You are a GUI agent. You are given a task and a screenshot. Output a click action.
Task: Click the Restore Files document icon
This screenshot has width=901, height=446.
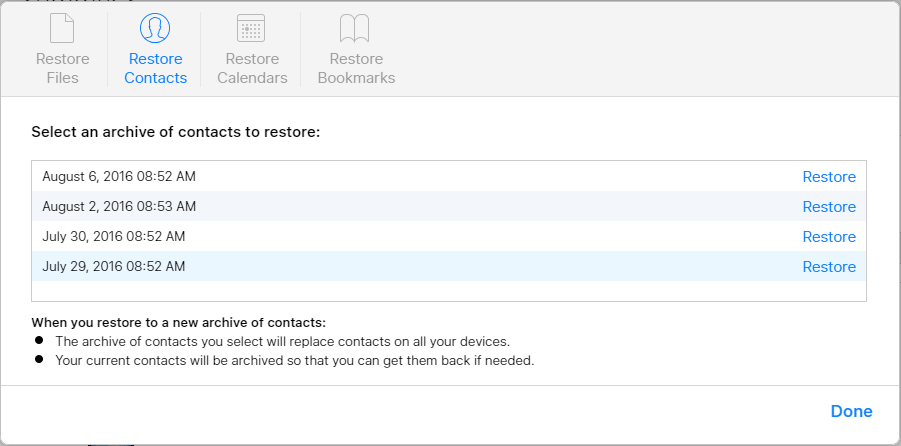pos(62,27)
